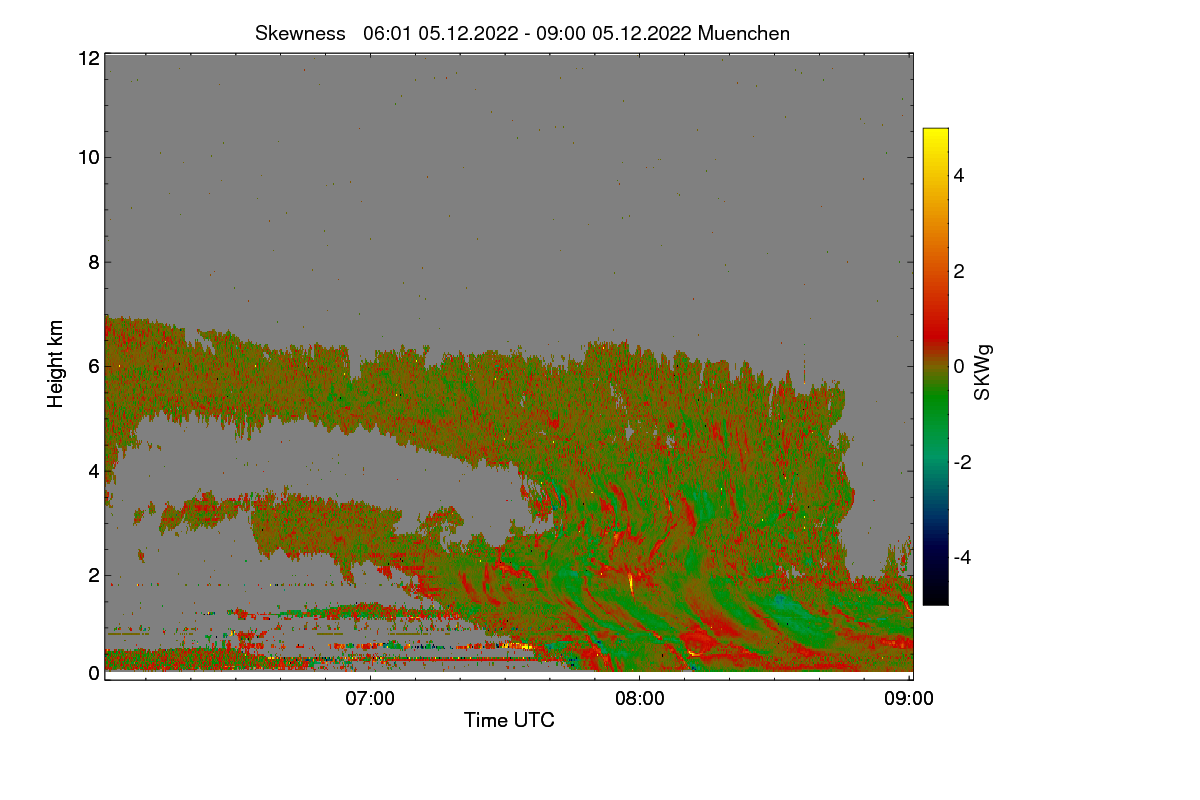Click the 'Time UTC' x-axis label
Image resolution: width=1200 pixels, height=800 pixels.
(509, 719)
